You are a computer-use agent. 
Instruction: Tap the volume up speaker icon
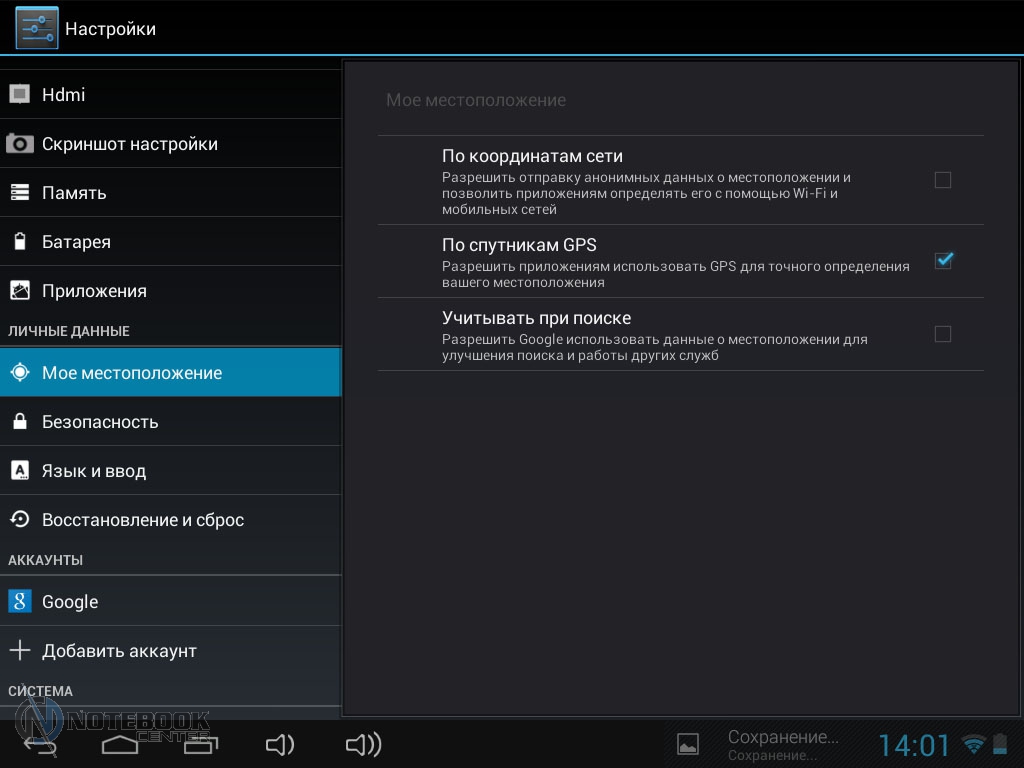click(363, 744)
